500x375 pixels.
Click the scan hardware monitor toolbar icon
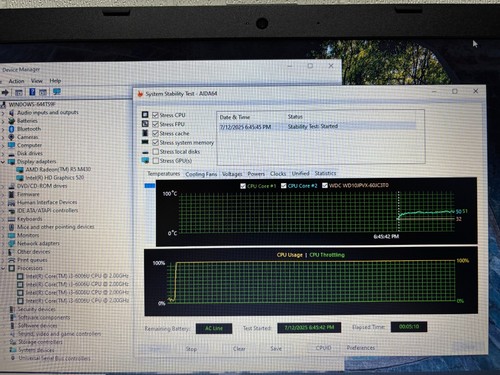57,91
